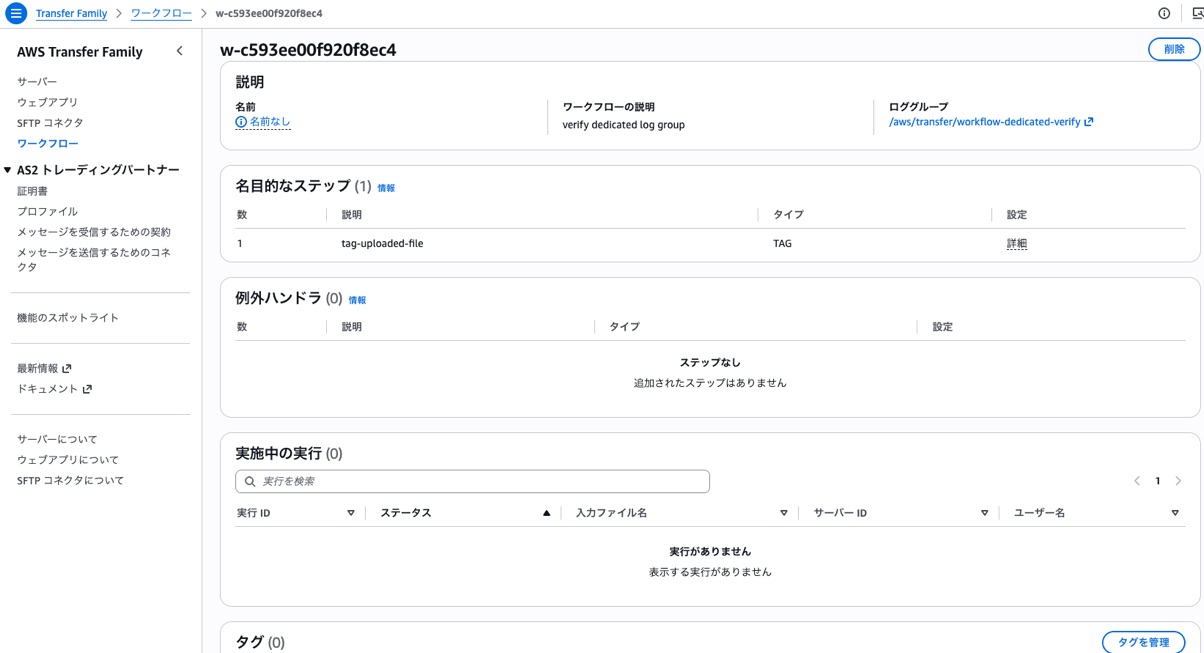Click the Transfer Family breadcrumb link

tap(71, 14)
